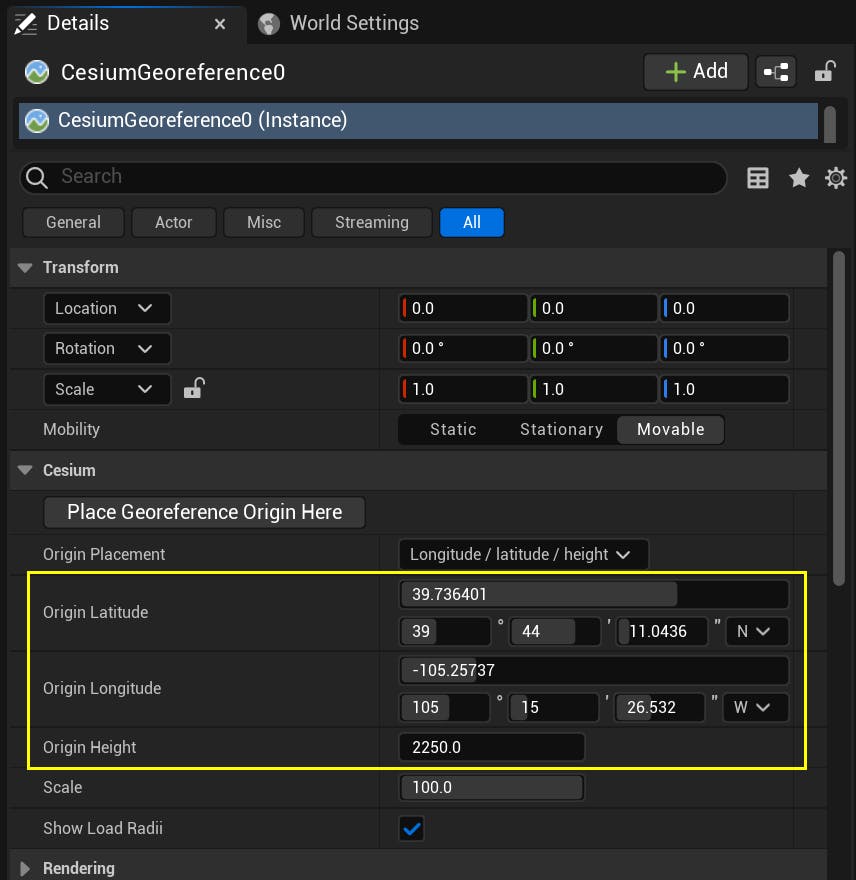Disable the Show Load Radii checkbox

pos(411,828)
